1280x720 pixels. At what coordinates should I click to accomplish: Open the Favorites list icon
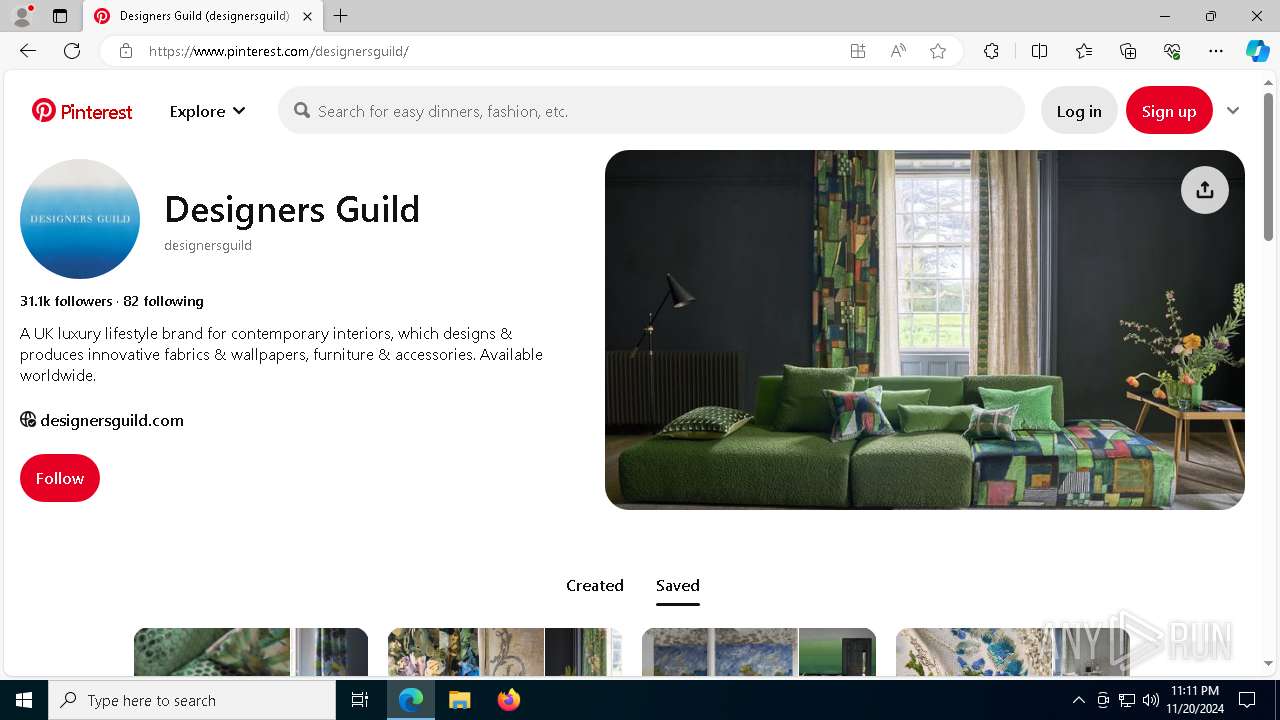click(1084, 51)
